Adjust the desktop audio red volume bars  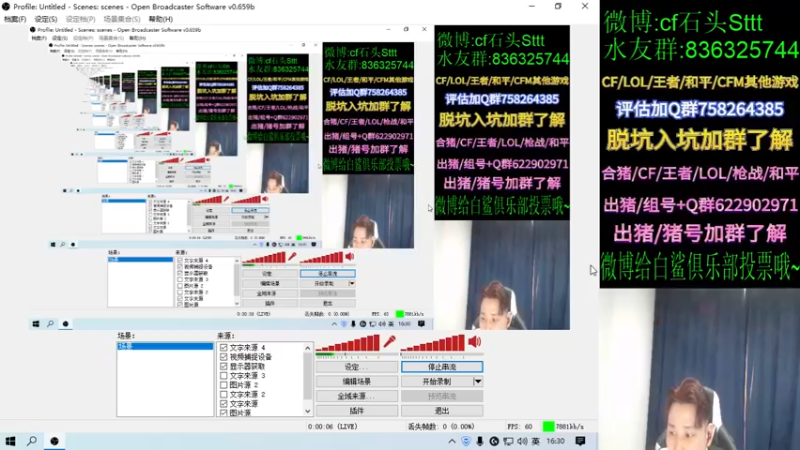pos(433,343)
